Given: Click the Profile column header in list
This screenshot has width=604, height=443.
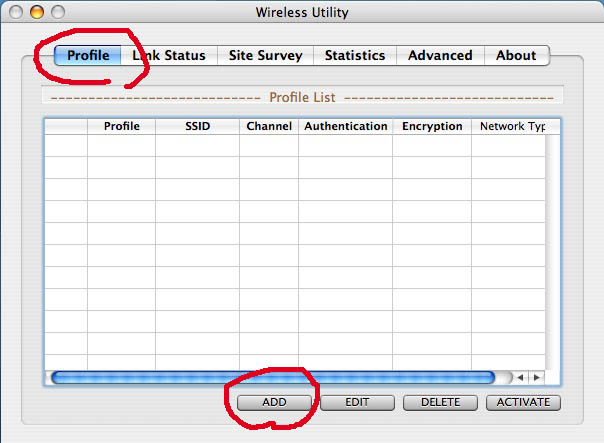Looking at the screenshot, I should click(121, 127).
